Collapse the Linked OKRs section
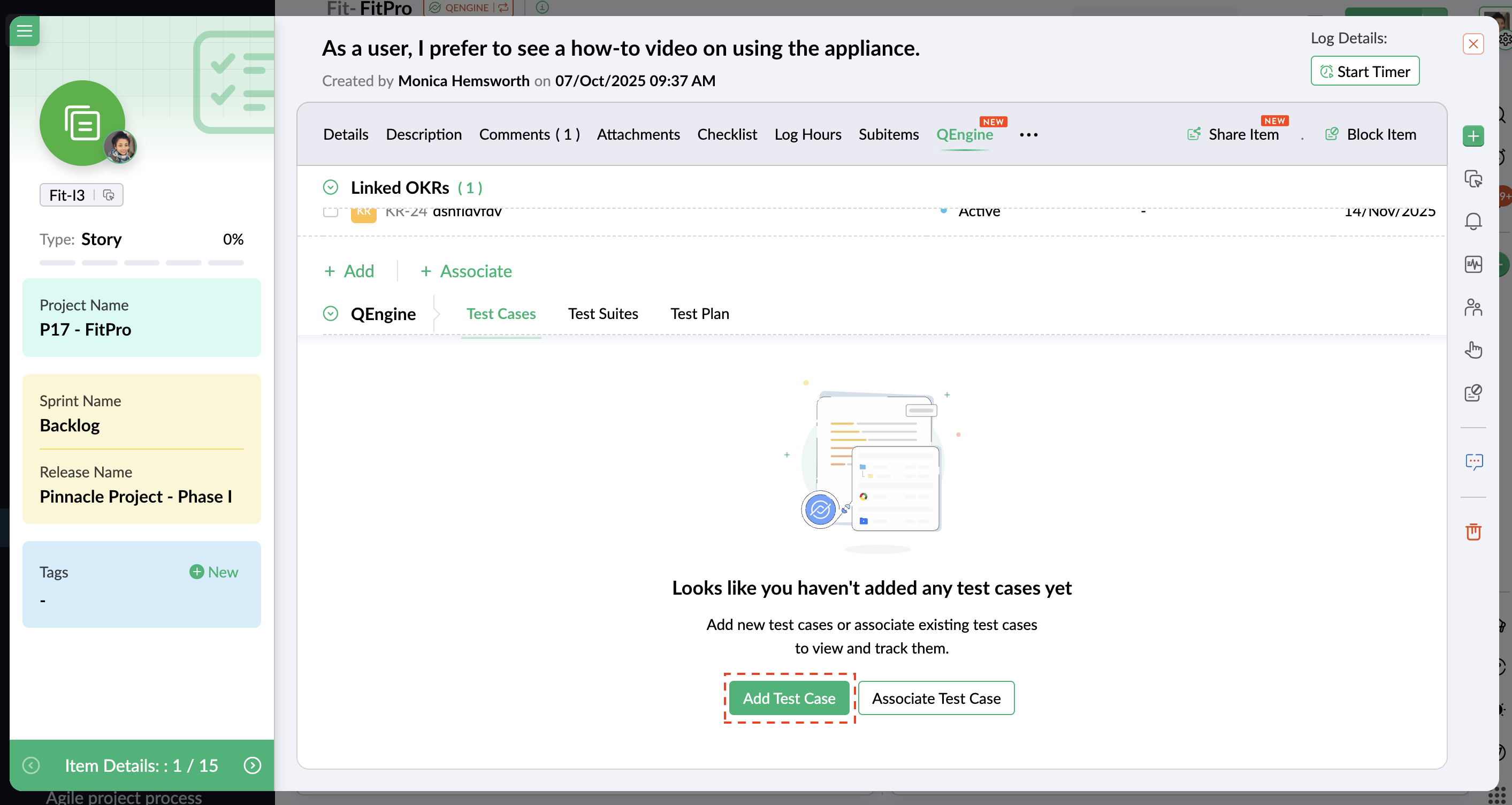The width and height of the screenshot is (1512, 805). 331,187
